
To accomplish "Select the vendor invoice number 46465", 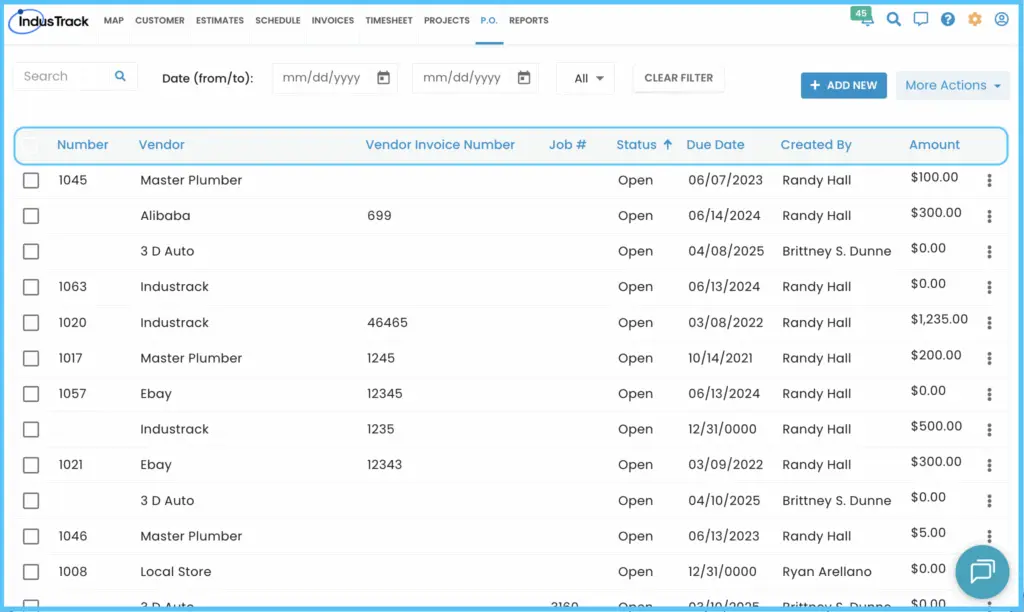I will 387,323.
